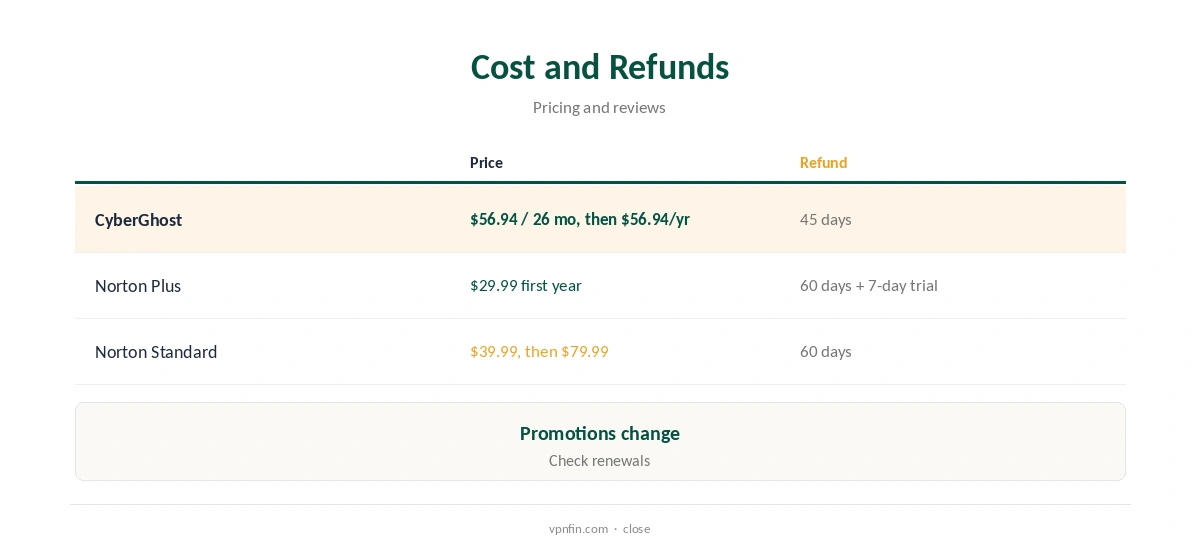
Task: Click Norton Standard's '60 days' refund cell
Action: tap(826, 351)
